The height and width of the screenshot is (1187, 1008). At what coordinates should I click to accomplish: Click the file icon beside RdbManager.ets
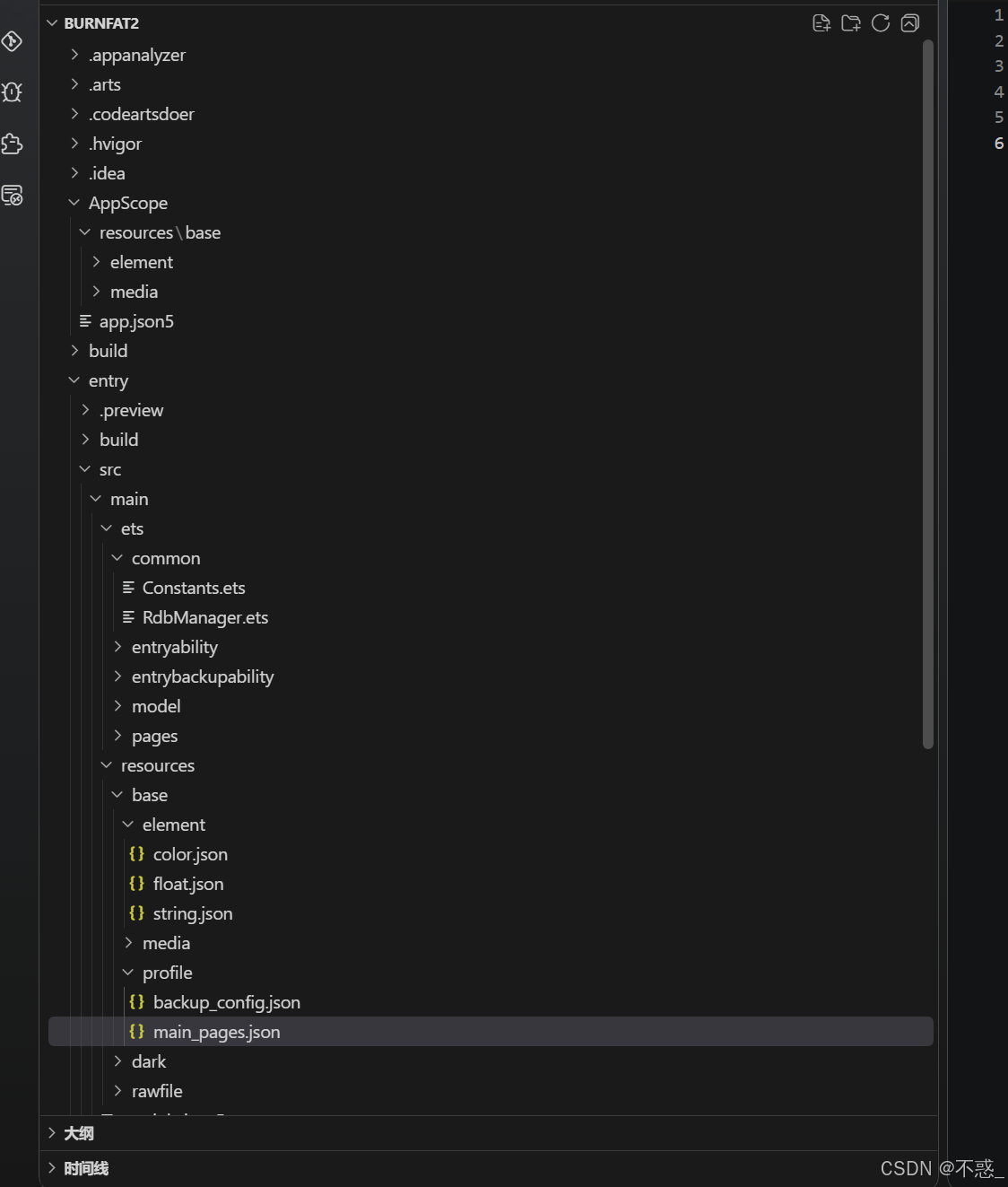click(128, 617)
